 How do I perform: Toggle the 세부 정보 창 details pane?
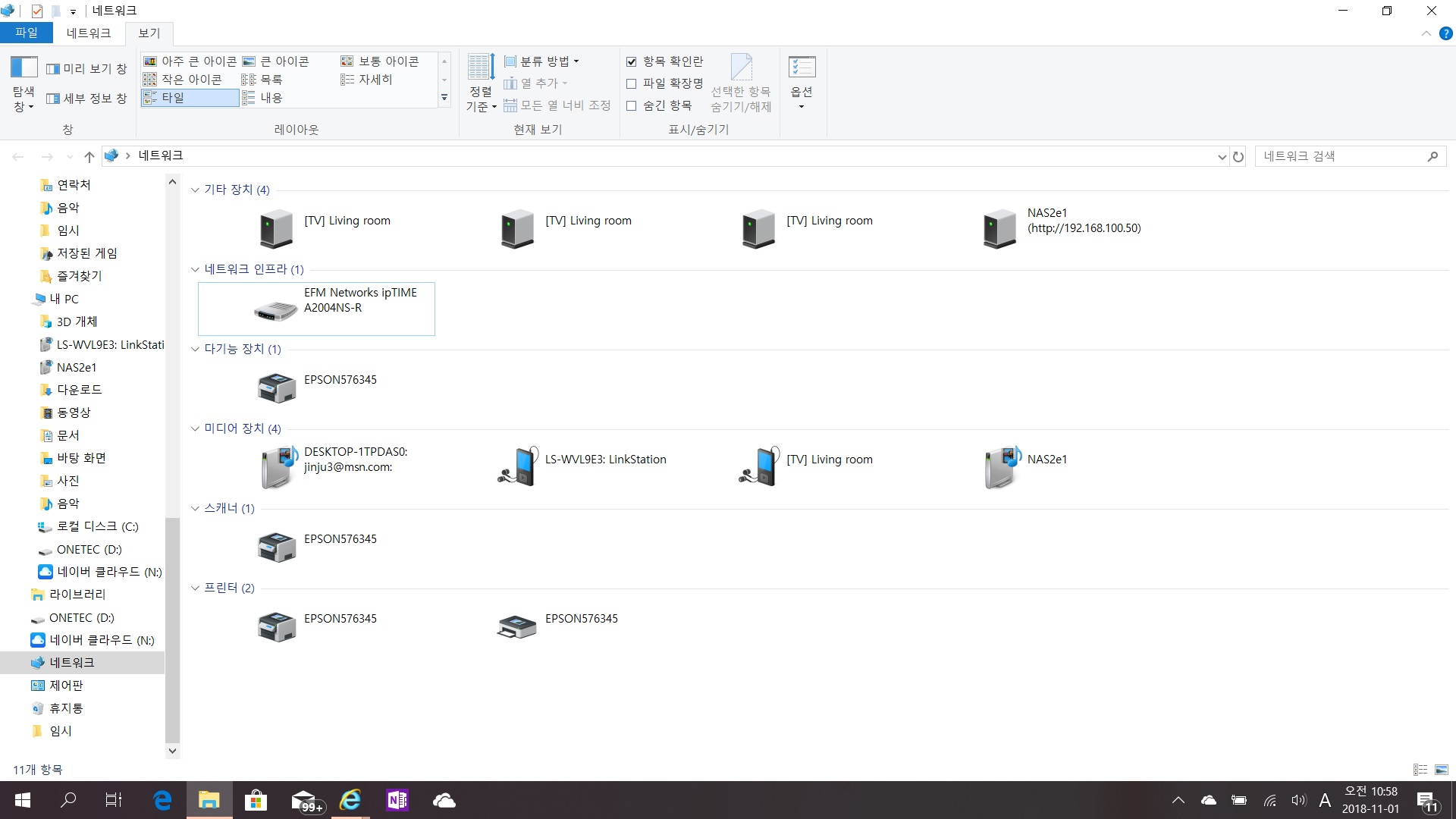coord(86,99)
